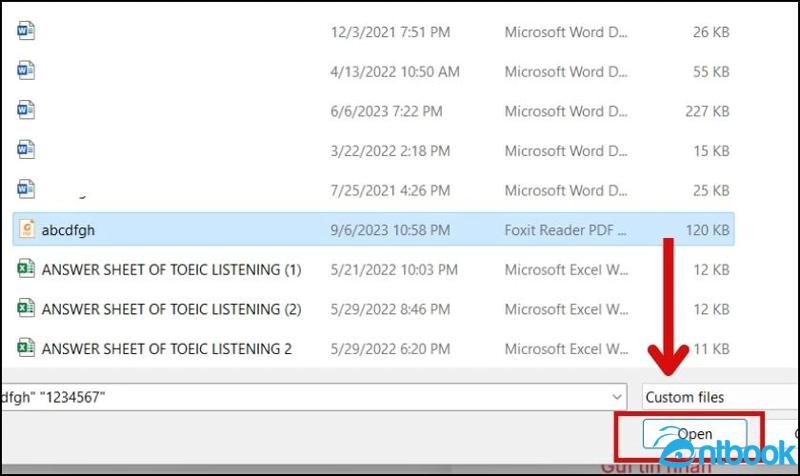
Task: Click Excel icon of TOEIC LISTENING (2)
Action: pos(26,308)
